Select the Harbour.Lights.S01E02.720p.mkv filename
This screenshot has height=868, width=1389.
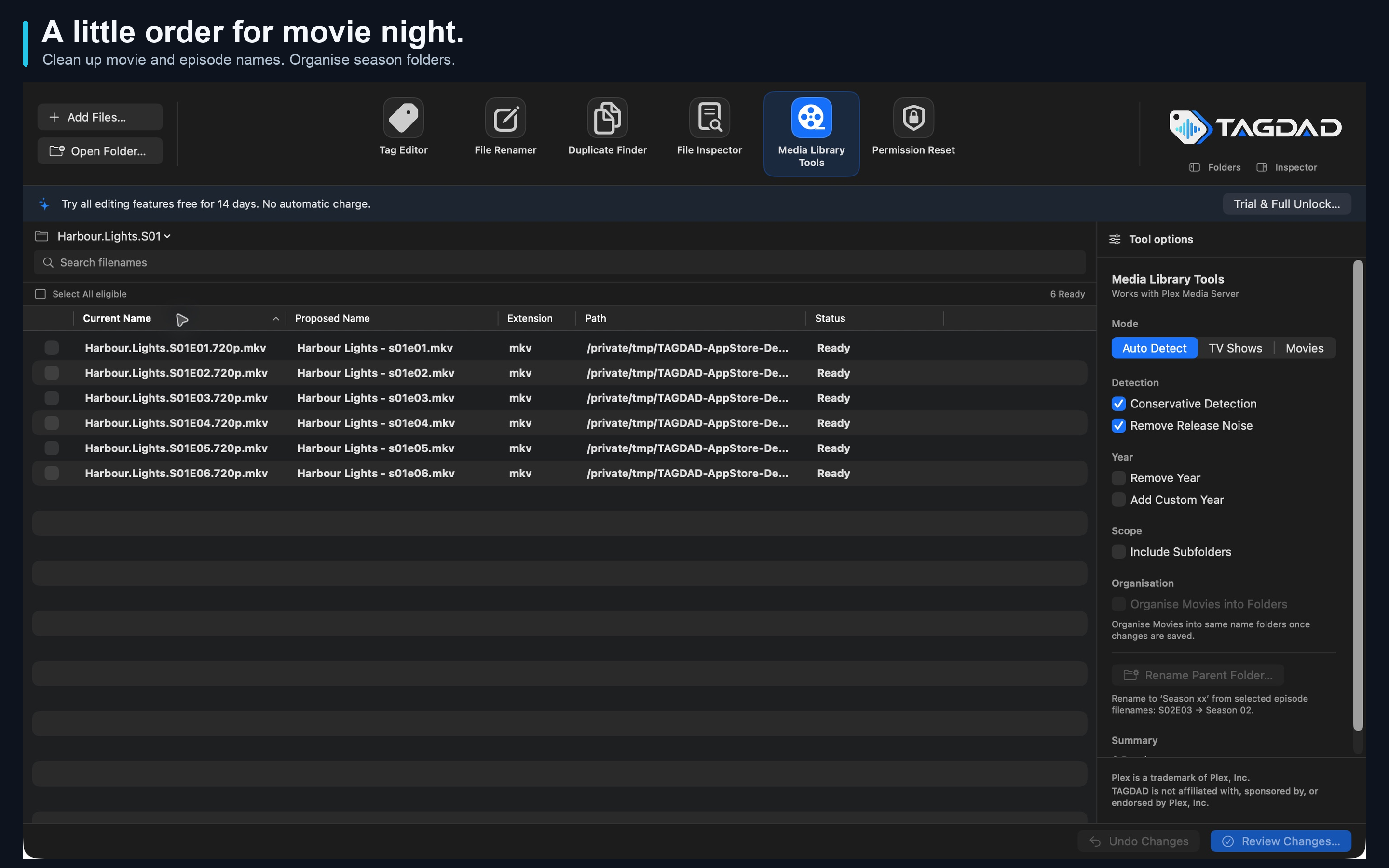tap(176, 373)
